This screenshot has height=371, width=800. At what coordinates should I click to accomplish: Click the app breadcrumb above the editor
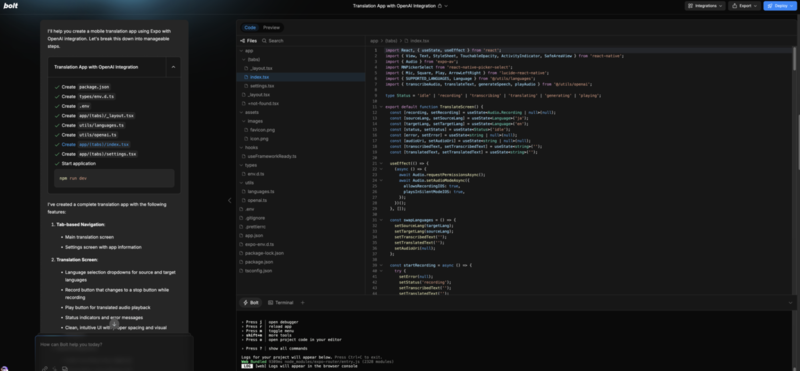point(374,41)
